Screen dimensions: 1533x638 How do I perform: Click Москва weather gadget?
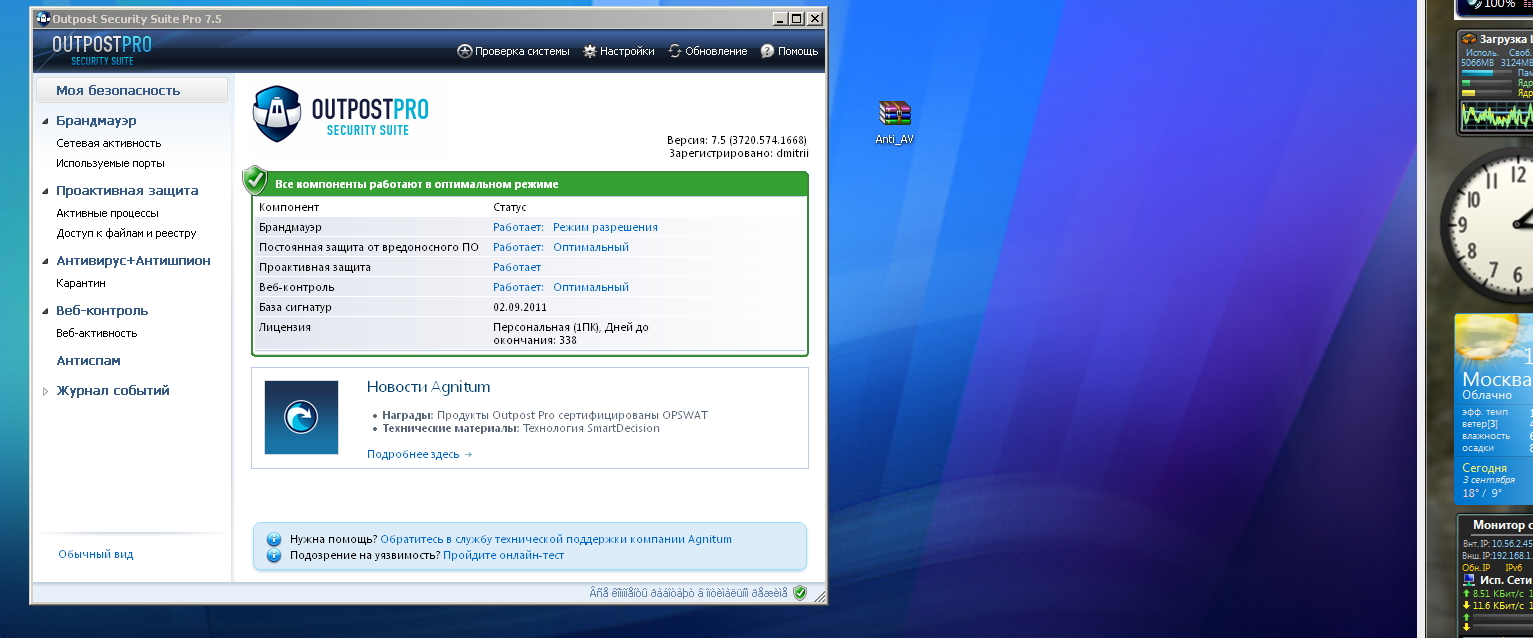1494,410
